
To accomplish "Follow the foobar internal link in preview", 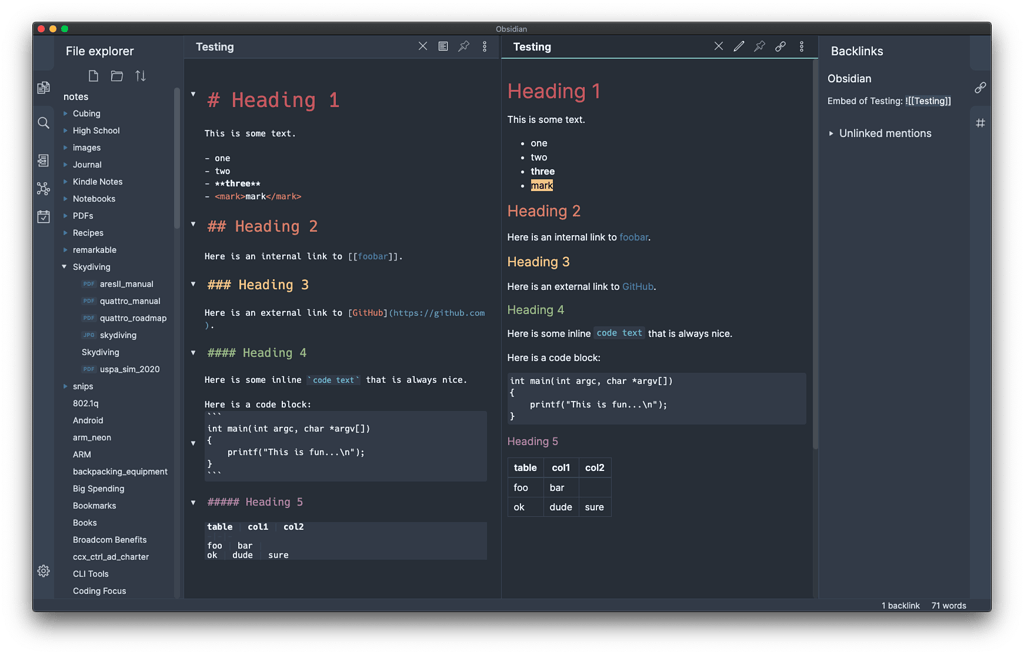I will point(633,237).
